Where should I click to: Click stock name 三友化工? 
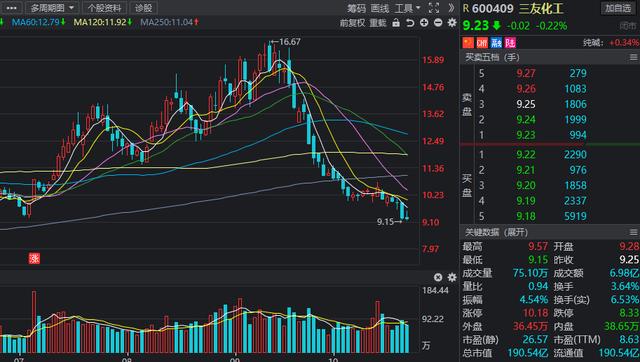coord(541,8)
